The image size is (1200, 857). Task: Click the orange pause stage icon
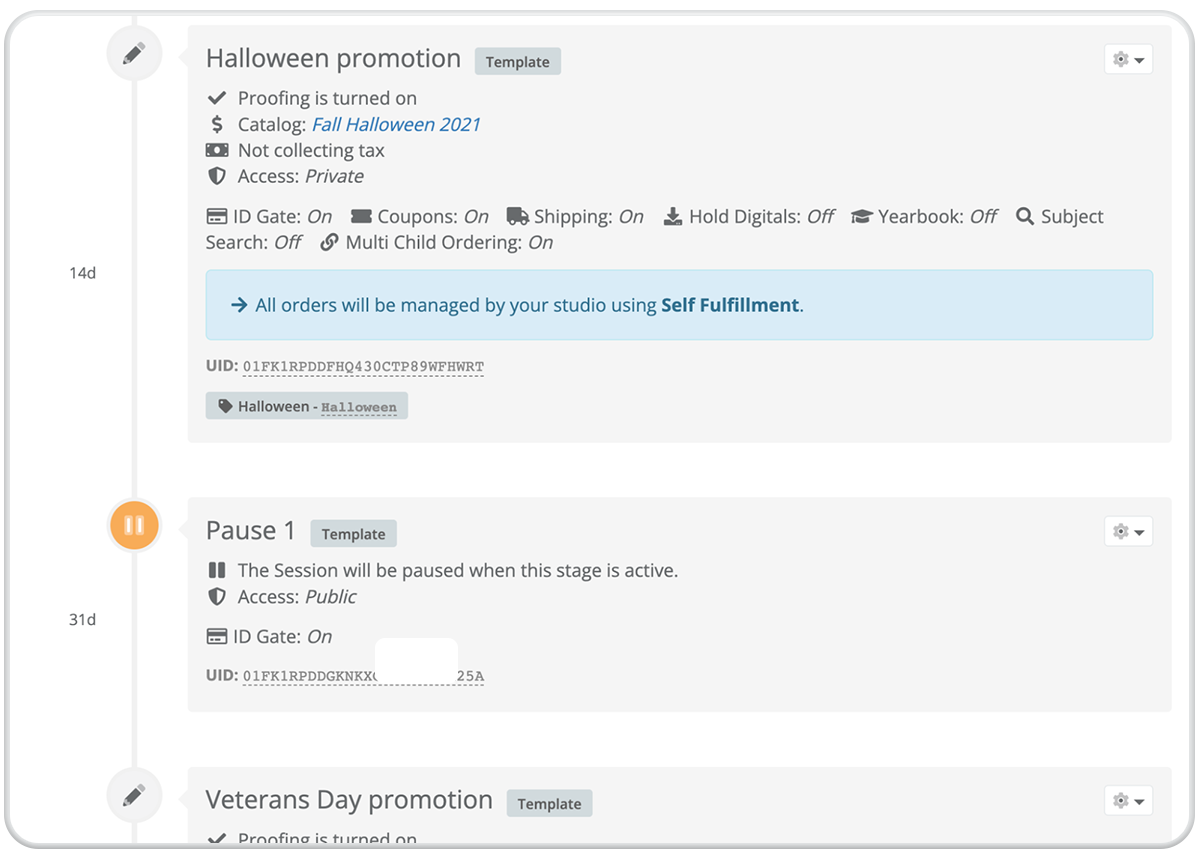[134, 525]
